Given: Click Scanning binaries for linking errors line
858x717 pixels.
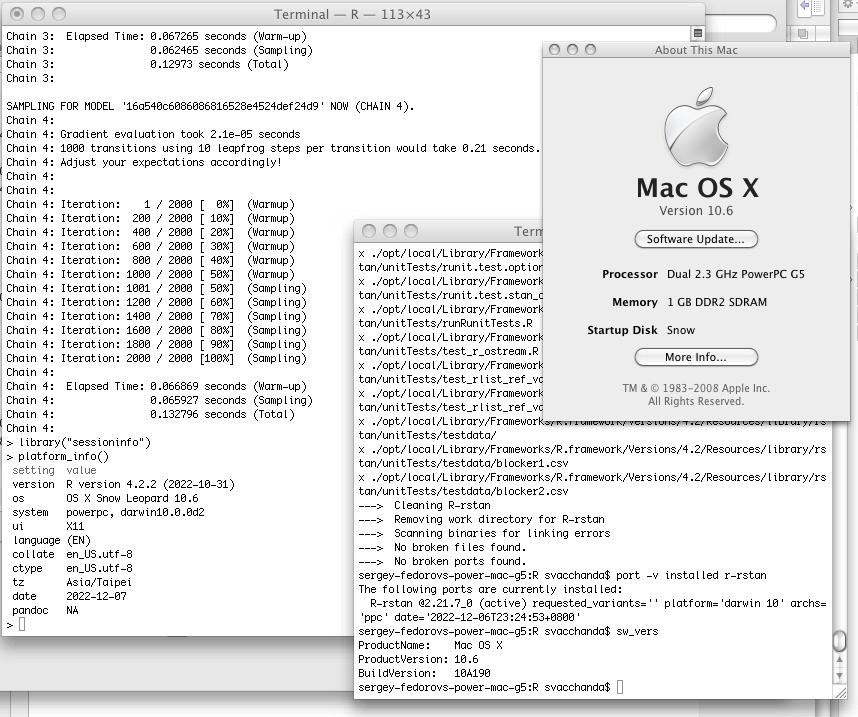Looking at the screenshot, I should [484, 533].
